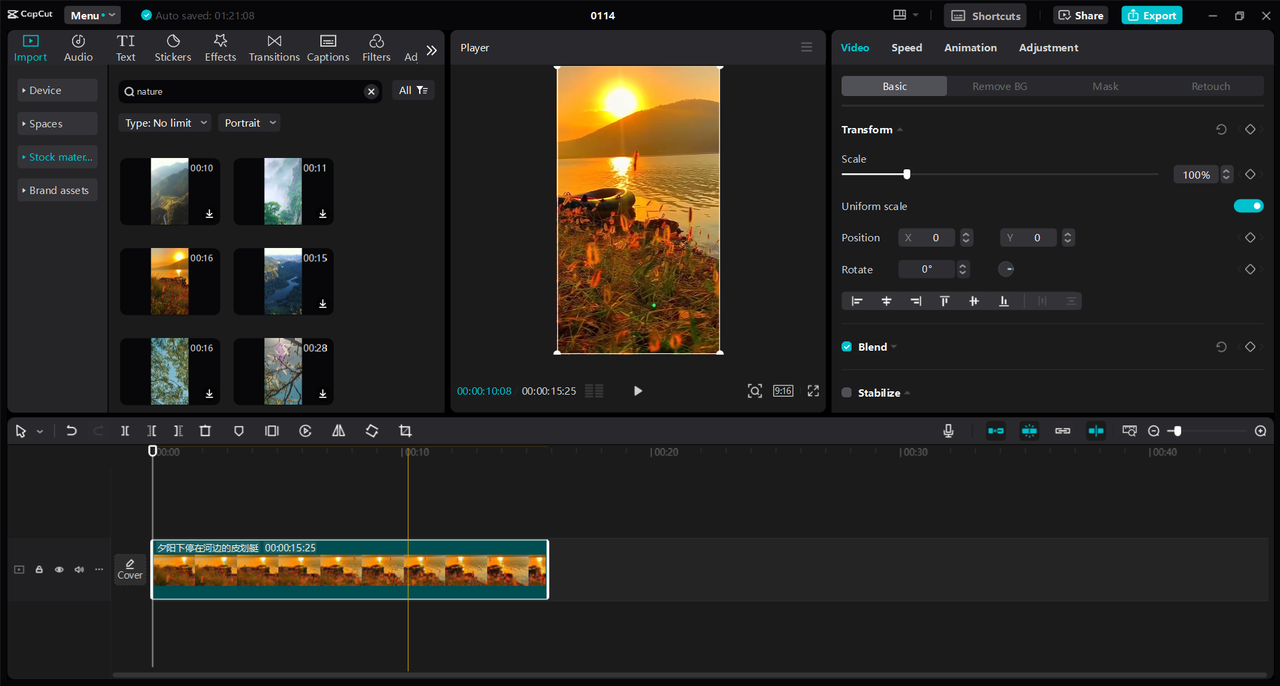The height and width of the screenshot is (686, 1280).
Task: Click the Delete left (trim start) icon
Action: coord(152,431)
